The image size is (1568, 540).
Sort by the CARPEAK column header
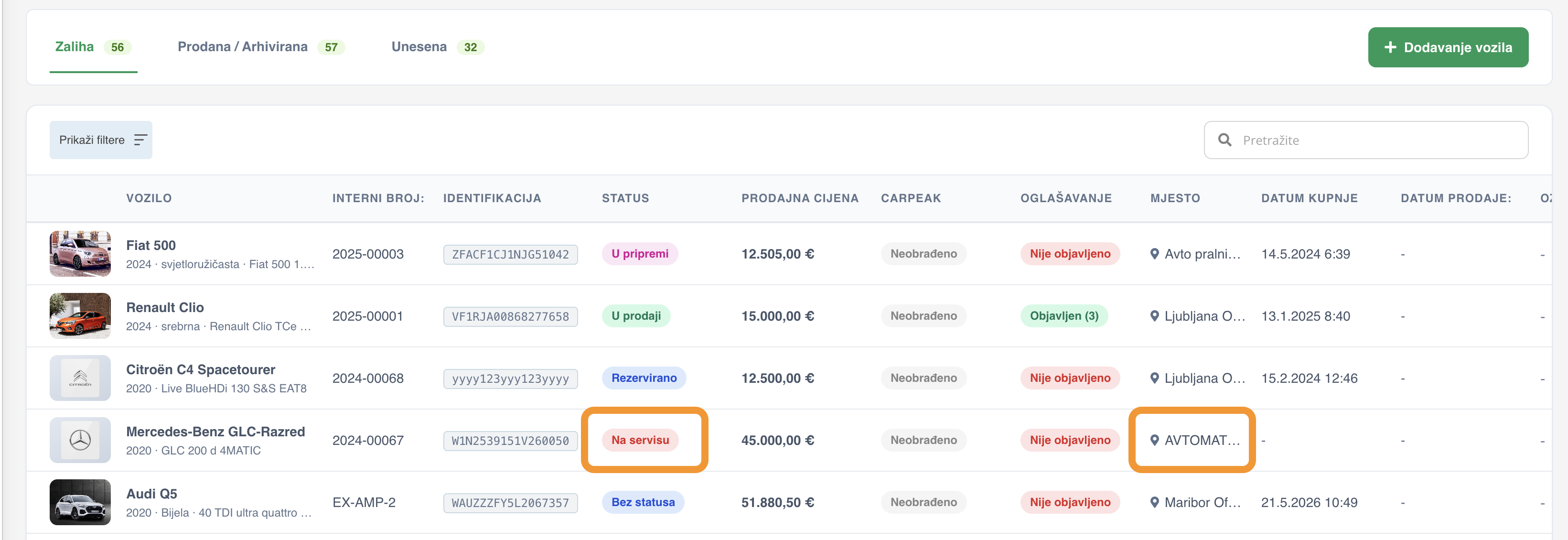click(911, 198)
